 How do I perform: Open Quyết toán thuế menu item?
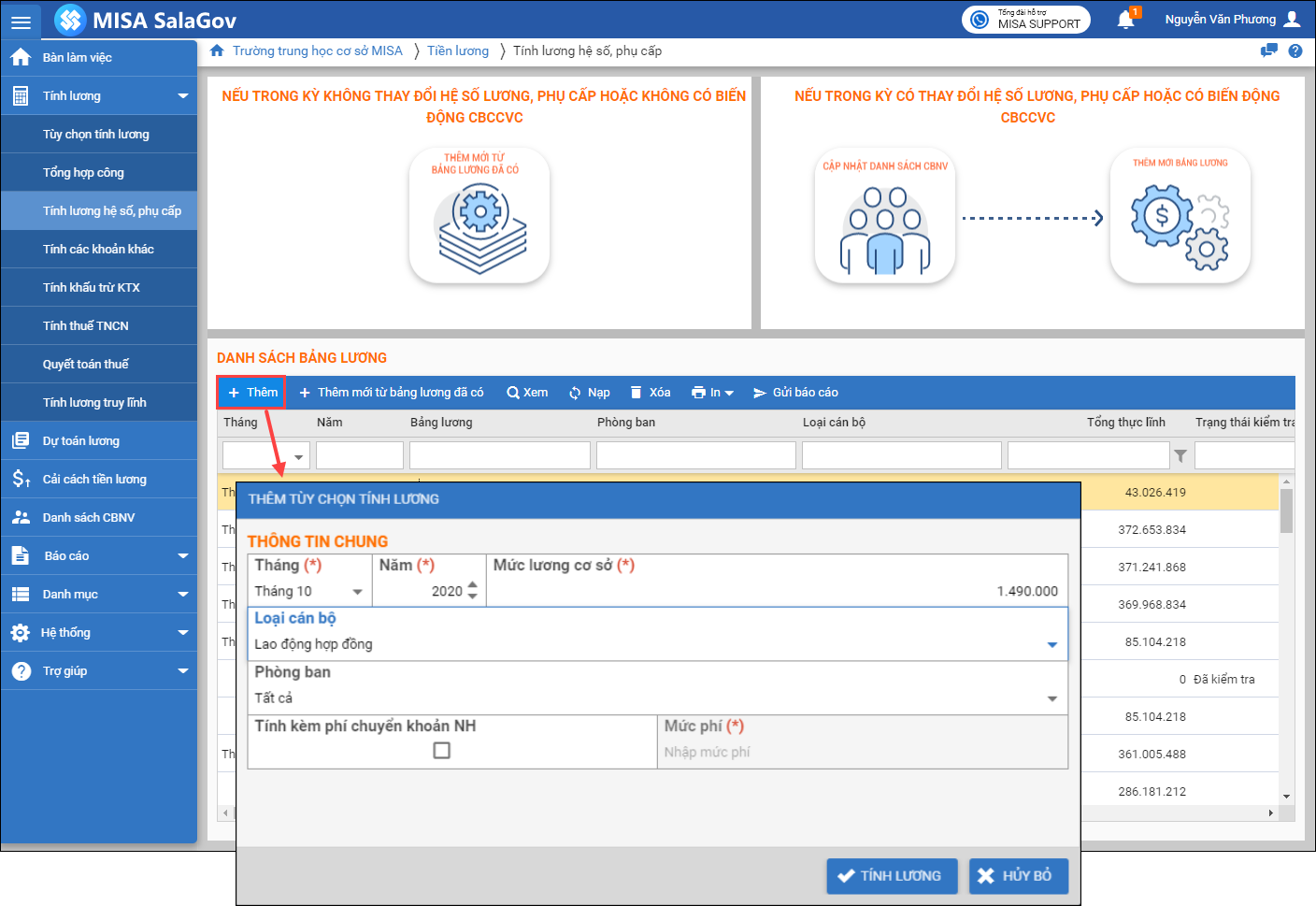pyautogui.click(x=99, y=364)
